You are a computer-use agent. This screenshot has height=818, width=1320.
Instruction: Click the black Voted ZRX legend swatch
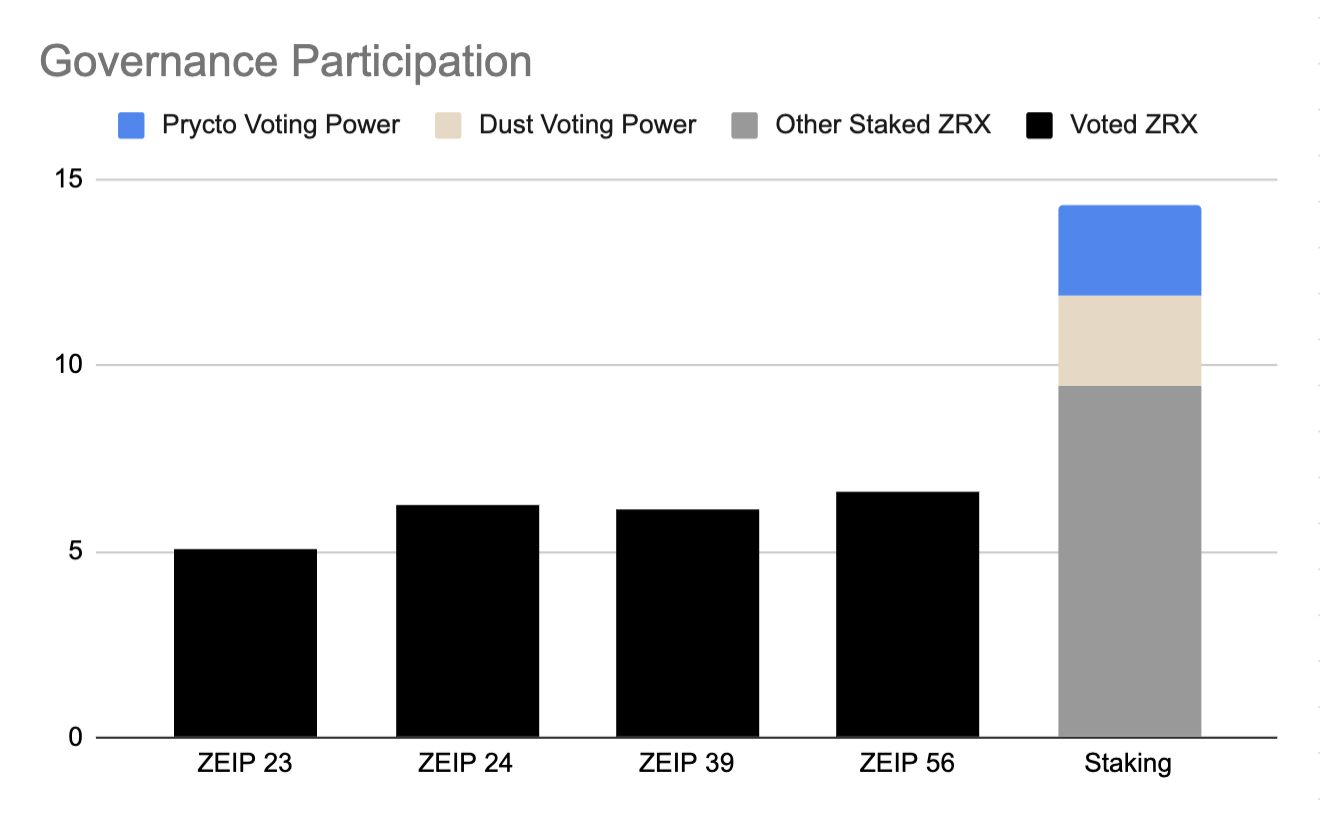[x=1040, y=125]
